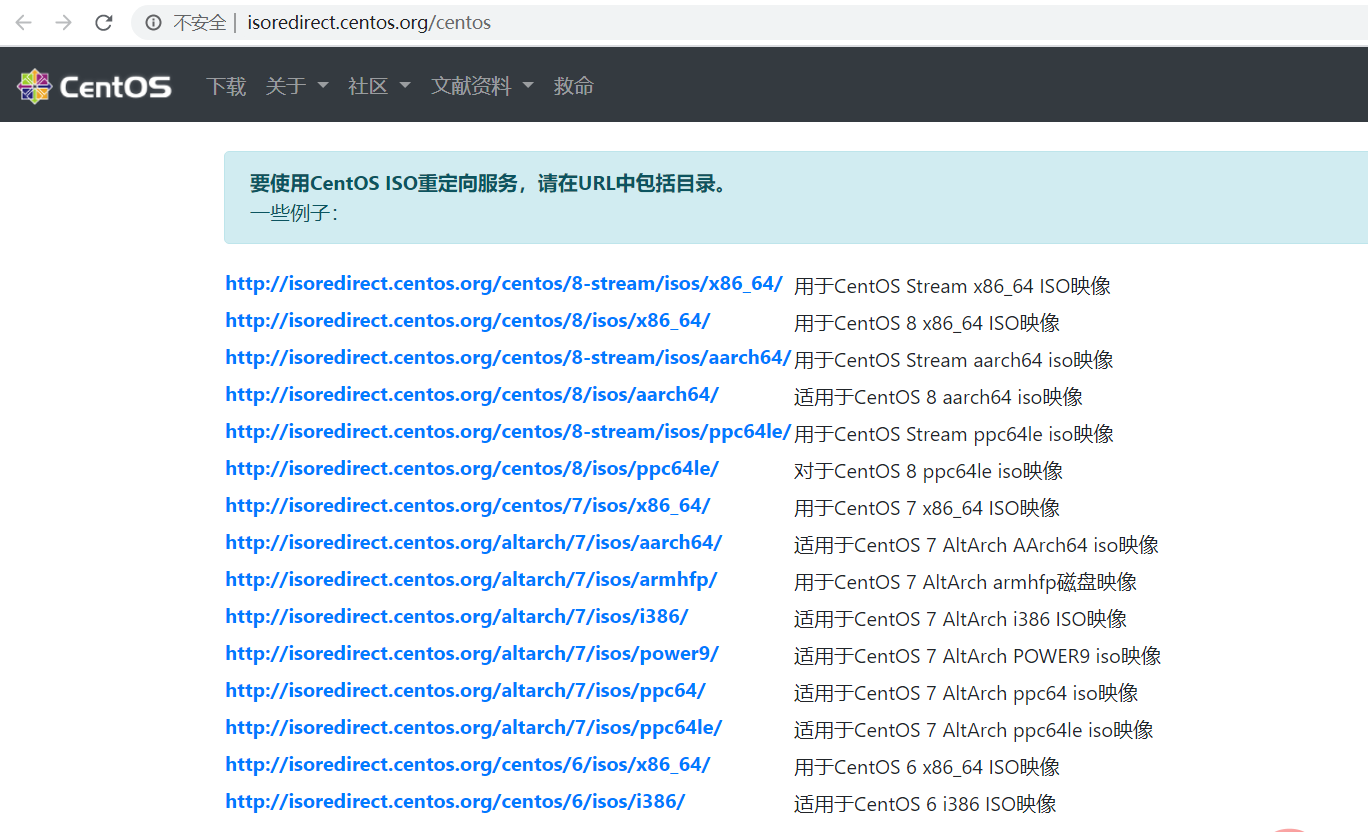
Task: Open the altarch/7/isos/ppc64le/ link
Action: pyautogui.click(x=474, y=728)
